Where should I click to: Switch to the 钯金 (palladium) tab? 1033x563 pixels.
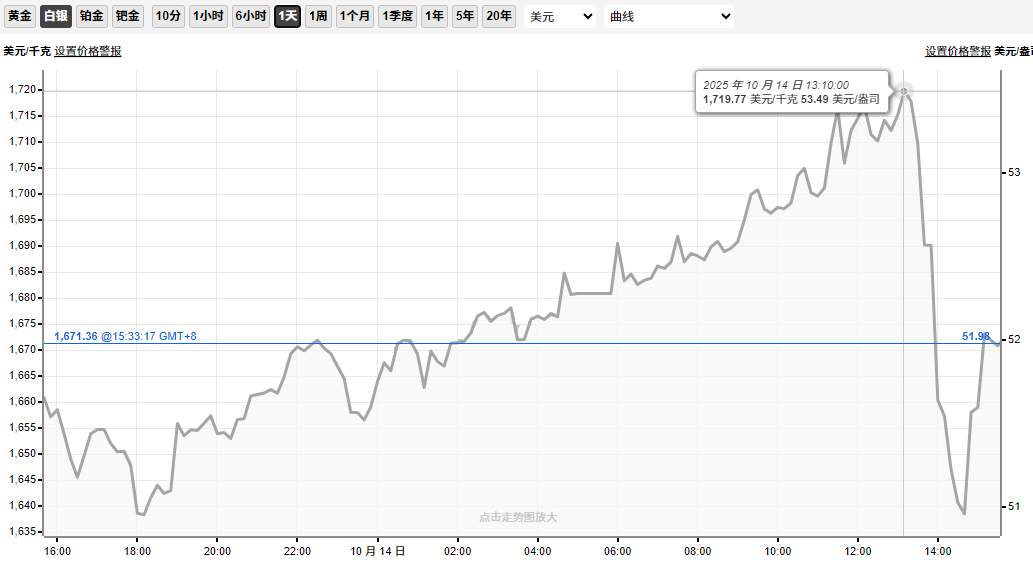click(127, 16)
